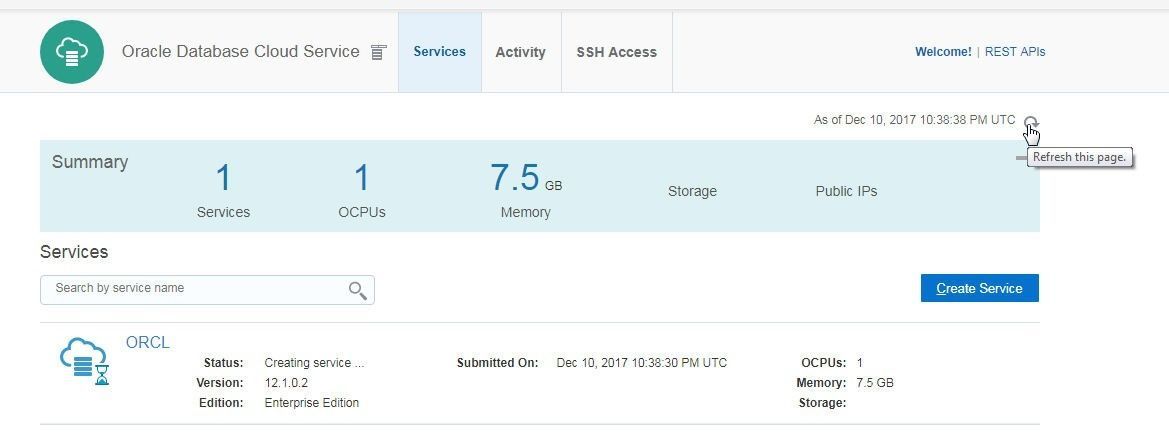Click the ORCL cloud service status icon
1169x436 pixels.
[x=85, y=361]
